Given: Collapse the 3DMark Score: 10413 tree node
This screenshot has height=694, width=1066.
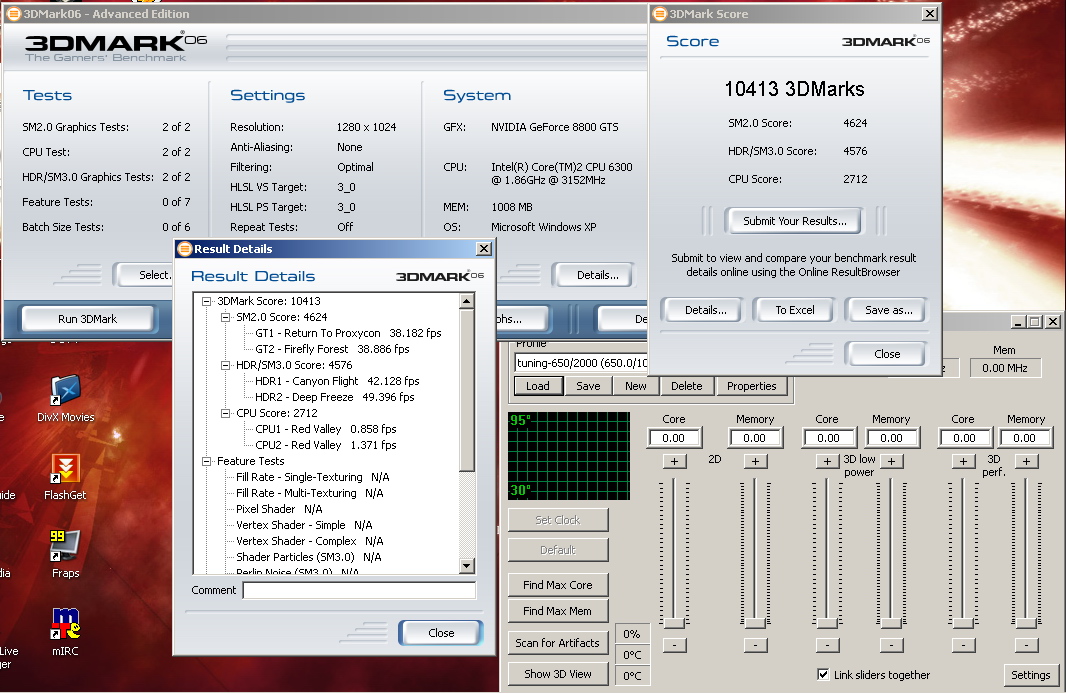Looking at the screenshot, I should coord(206,301).
